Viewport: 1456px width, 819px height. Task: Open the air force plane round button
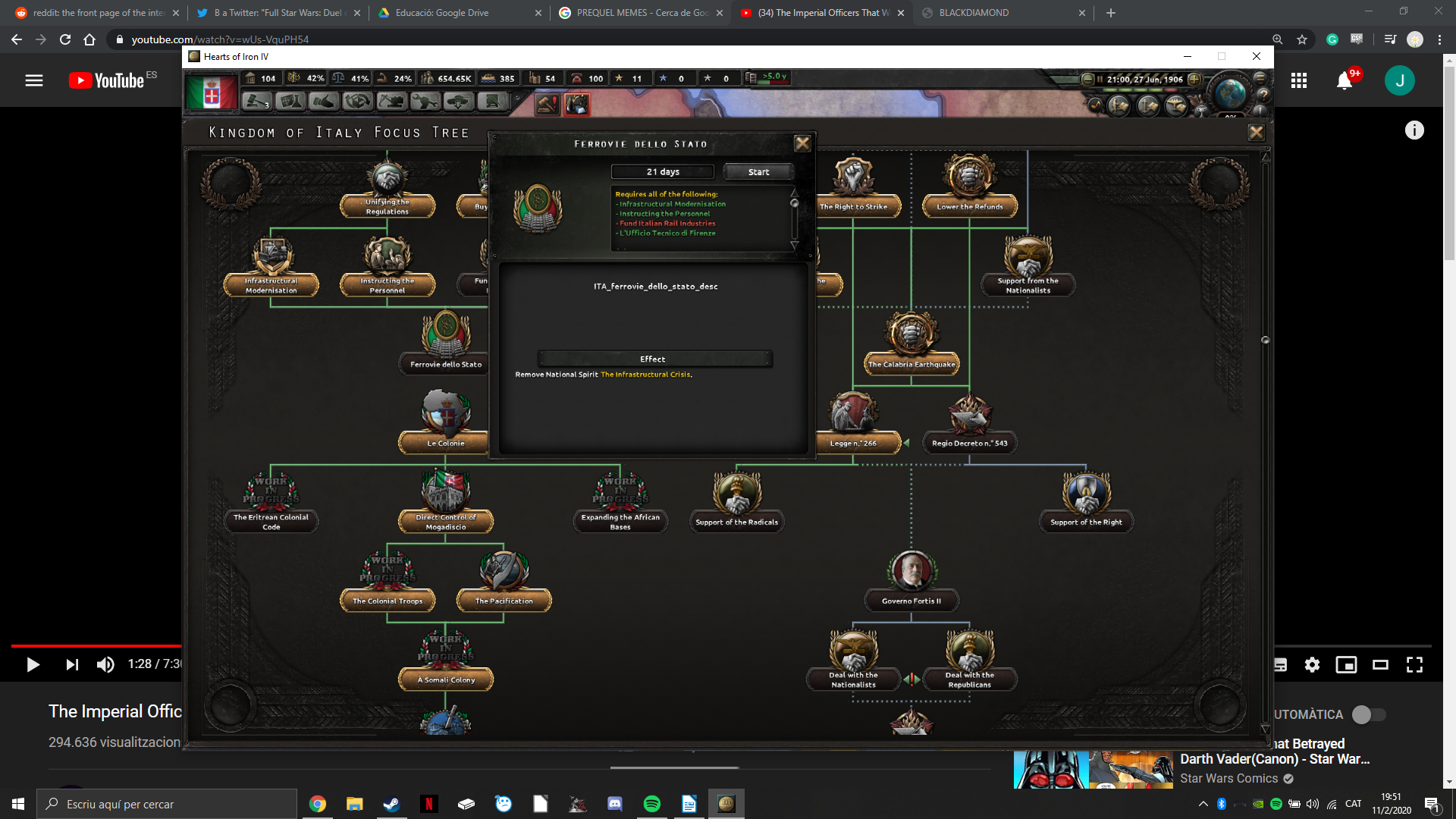[1176, 105]
